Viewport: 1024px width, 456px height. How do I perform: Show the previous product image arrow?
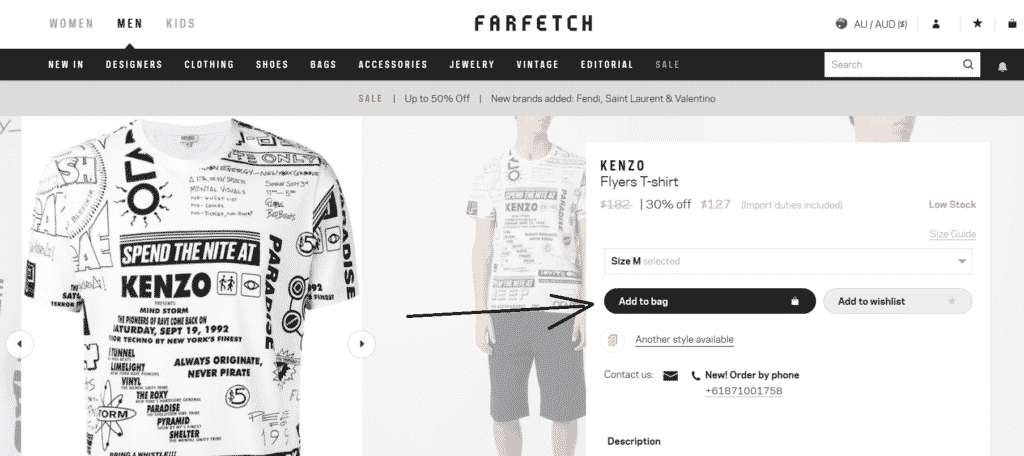pyautogui.click(x=20, y=344)
